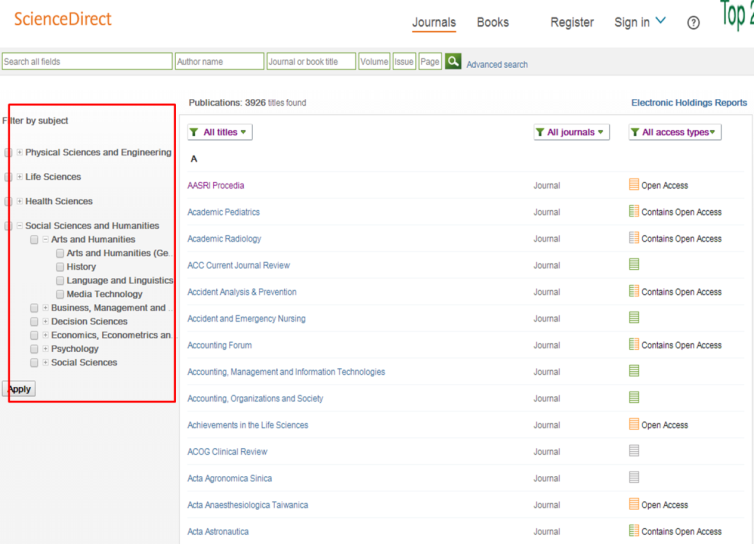Open the help question mark icon

click(x=693, y=23)
